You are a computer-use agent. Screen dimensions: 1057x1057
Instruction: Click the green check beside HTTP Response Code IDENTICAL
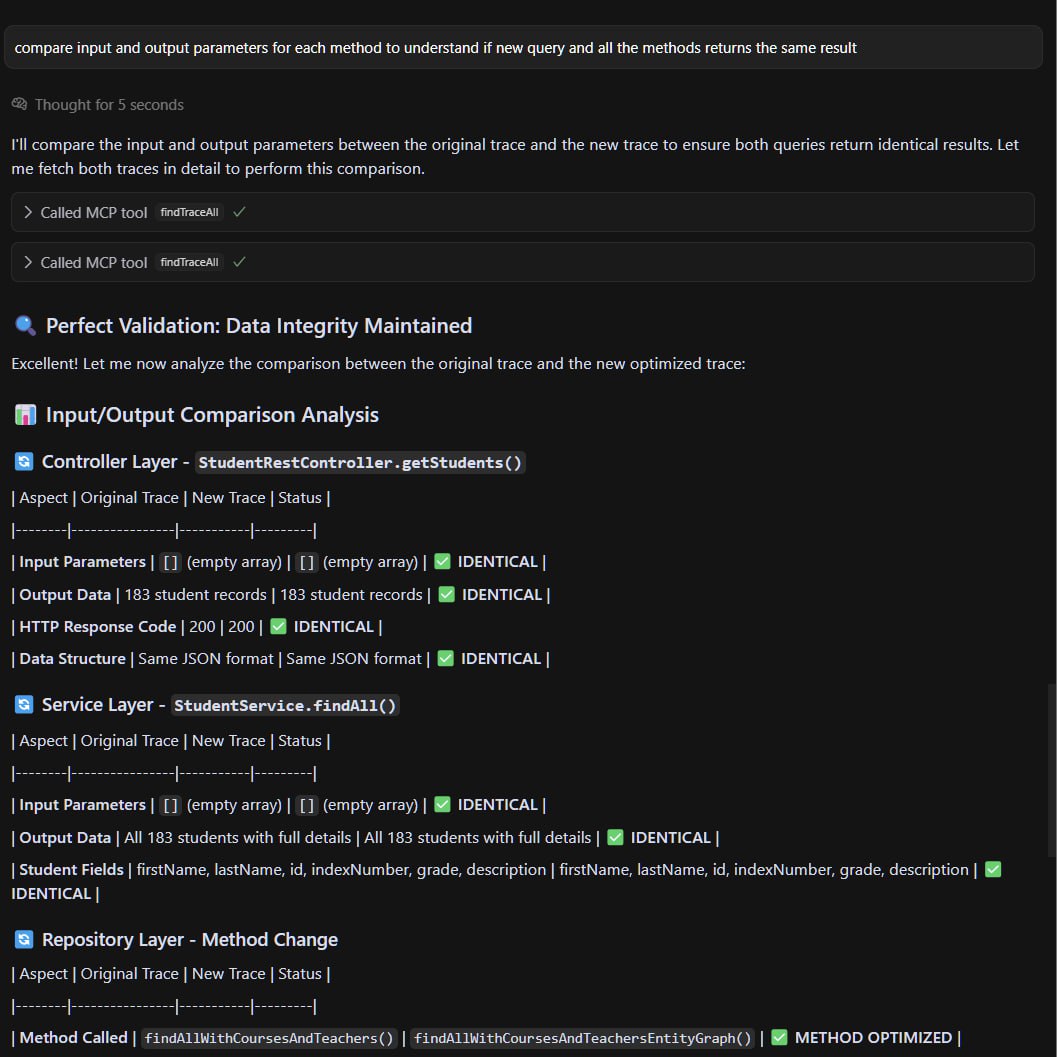coord(279,627)
